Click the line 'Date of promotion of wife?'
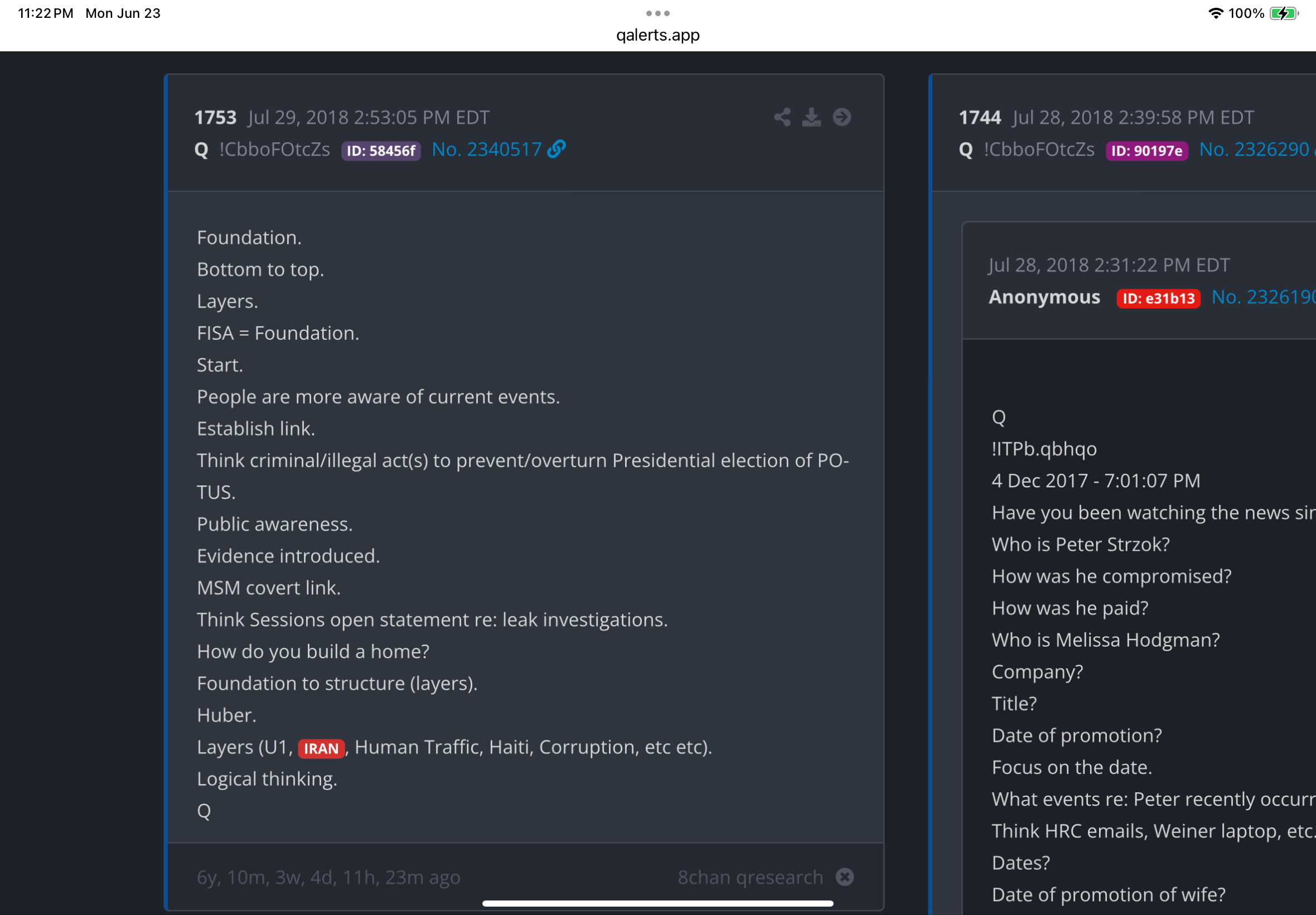The height and width of the screenshot is (915, 1316). (1109, 895)
